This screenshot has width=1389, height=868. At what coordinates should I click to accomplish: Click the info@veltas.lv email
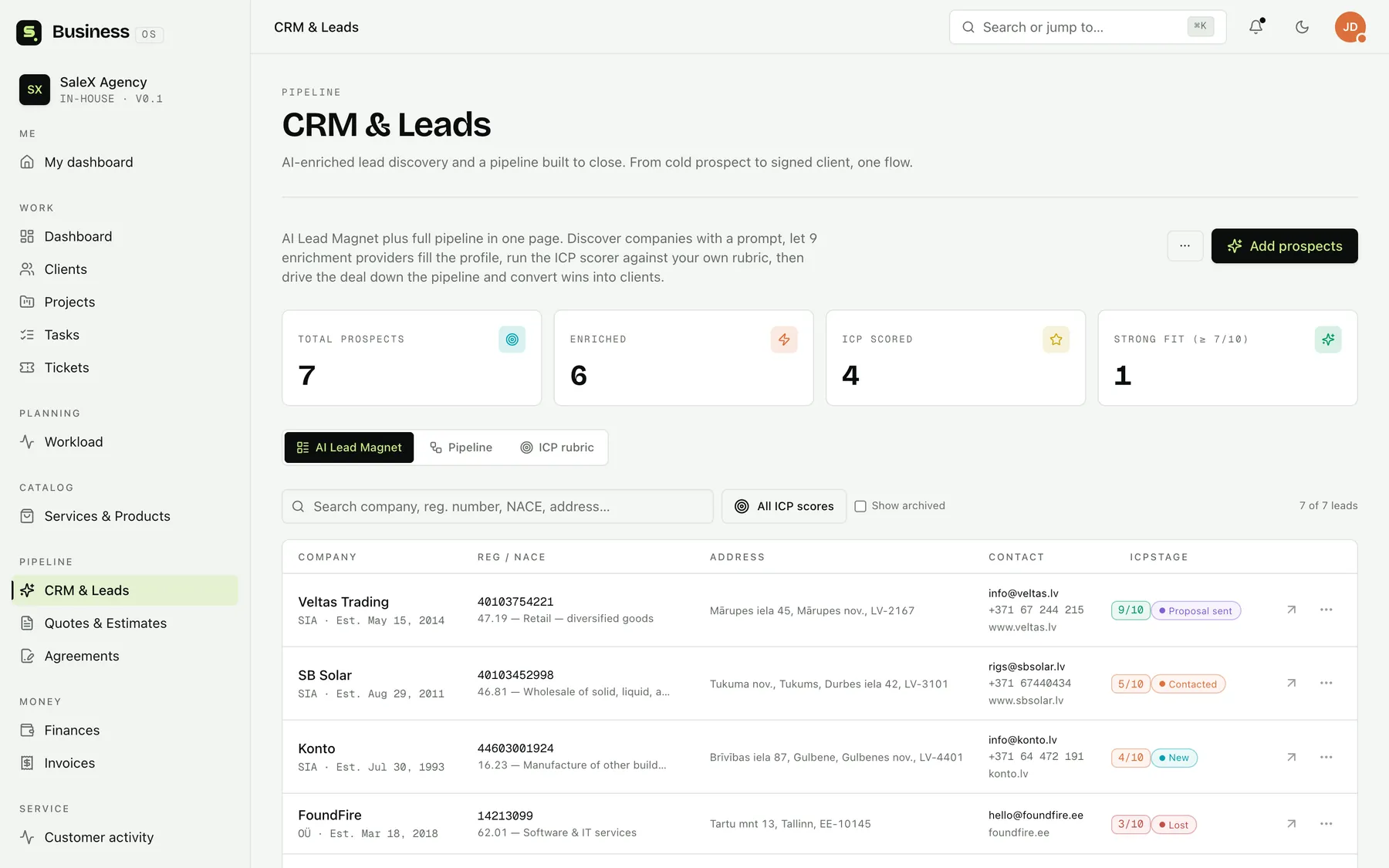(1023, 593)
